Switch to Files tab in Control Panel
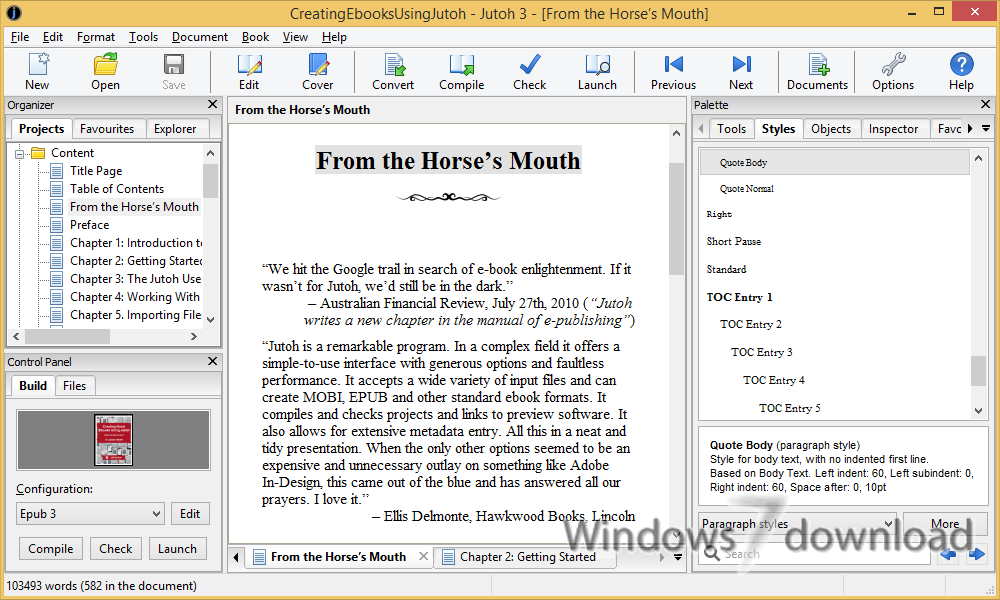1000x600 pixels. point(74,386)
